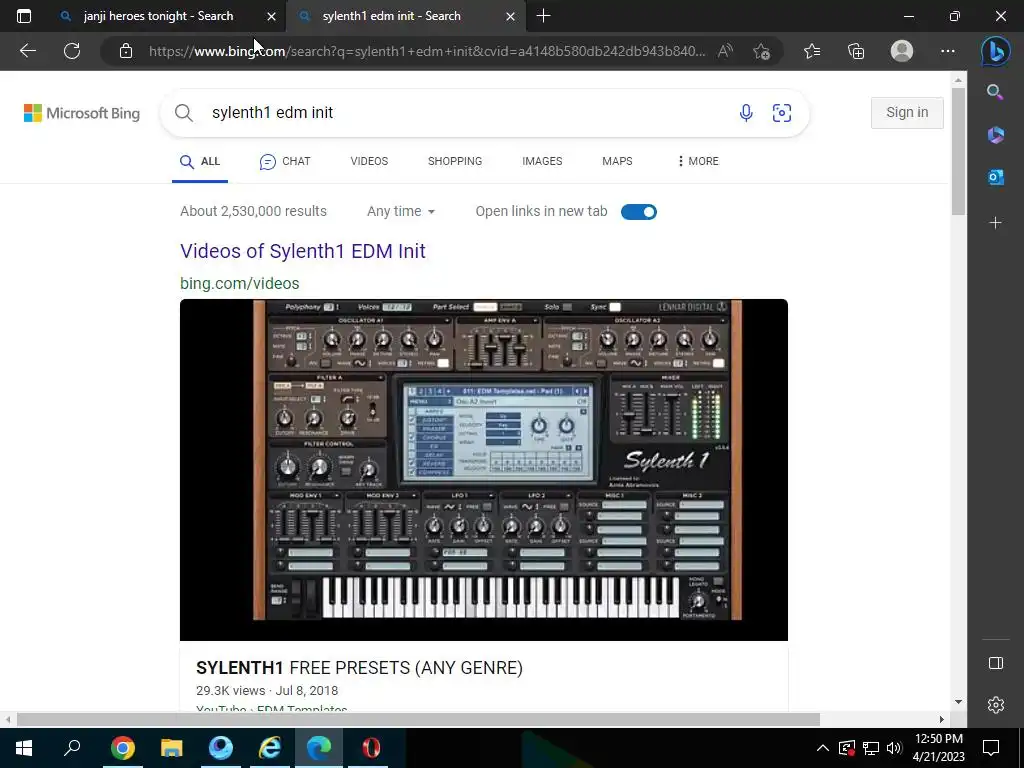
Task: Switch to janji heroes tonight tab
Action: click(x=159, y=16)
